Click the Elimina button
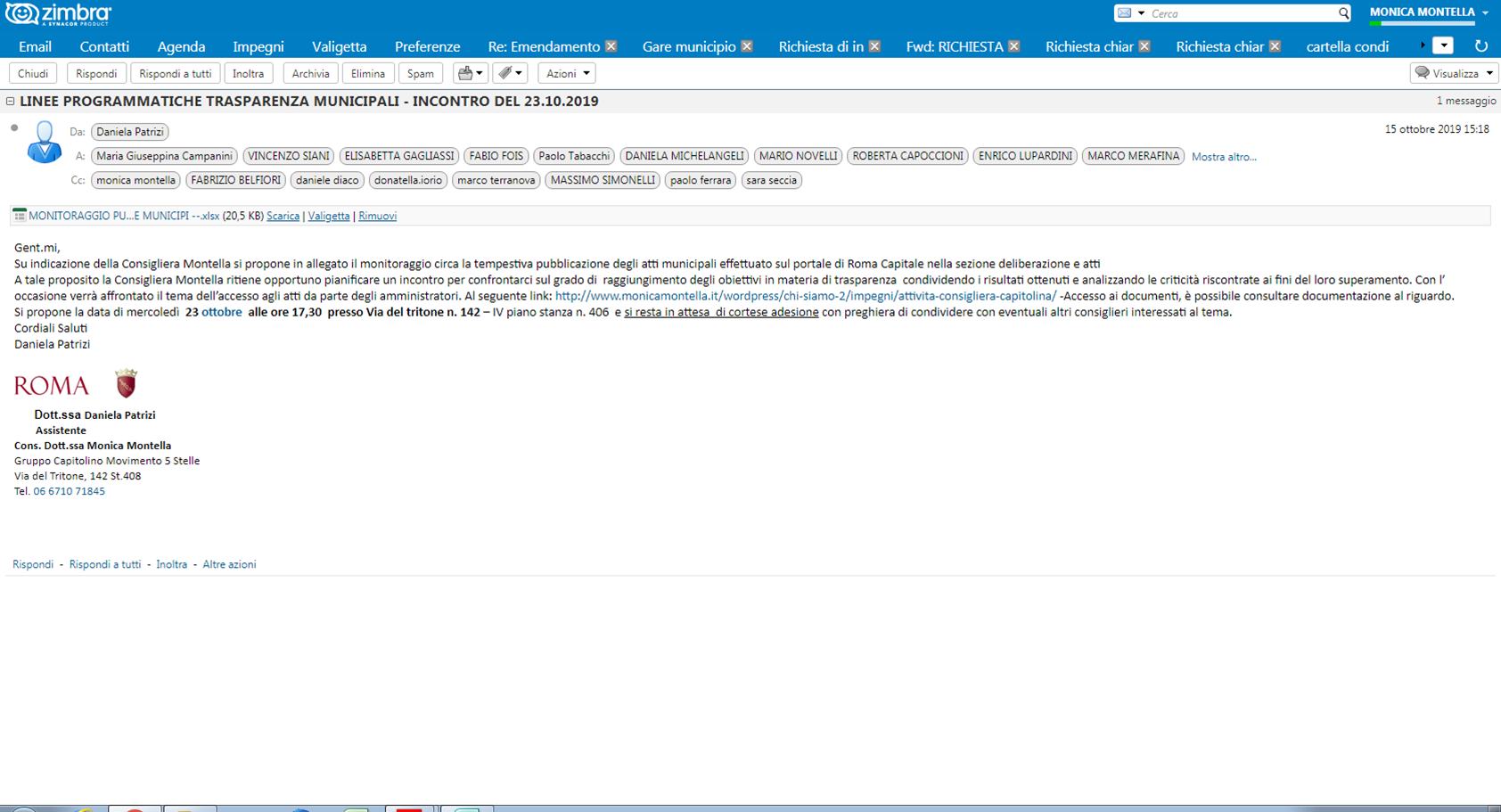This screenshot has width=1501, height=812. (x=368, y=73)
